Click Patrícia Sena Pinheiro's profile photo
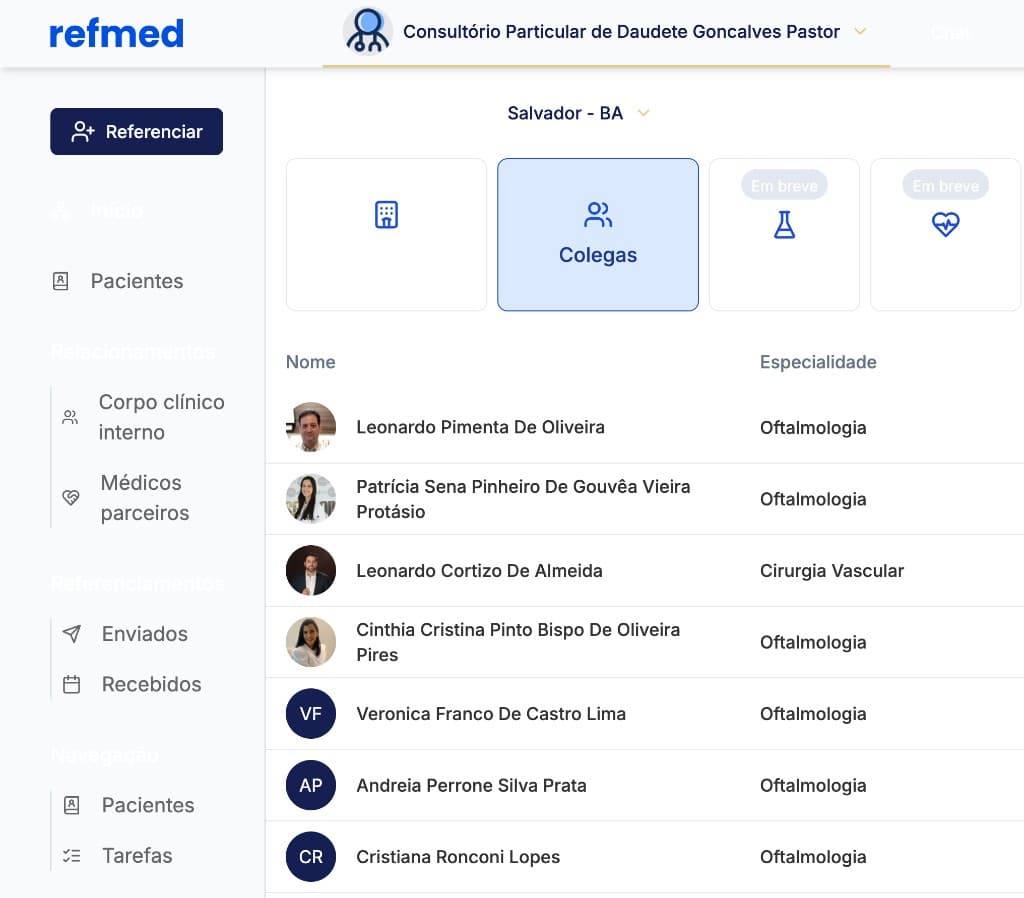Image resolution: width=1024 pixels, height=898 pixels. tap(311, 499)
